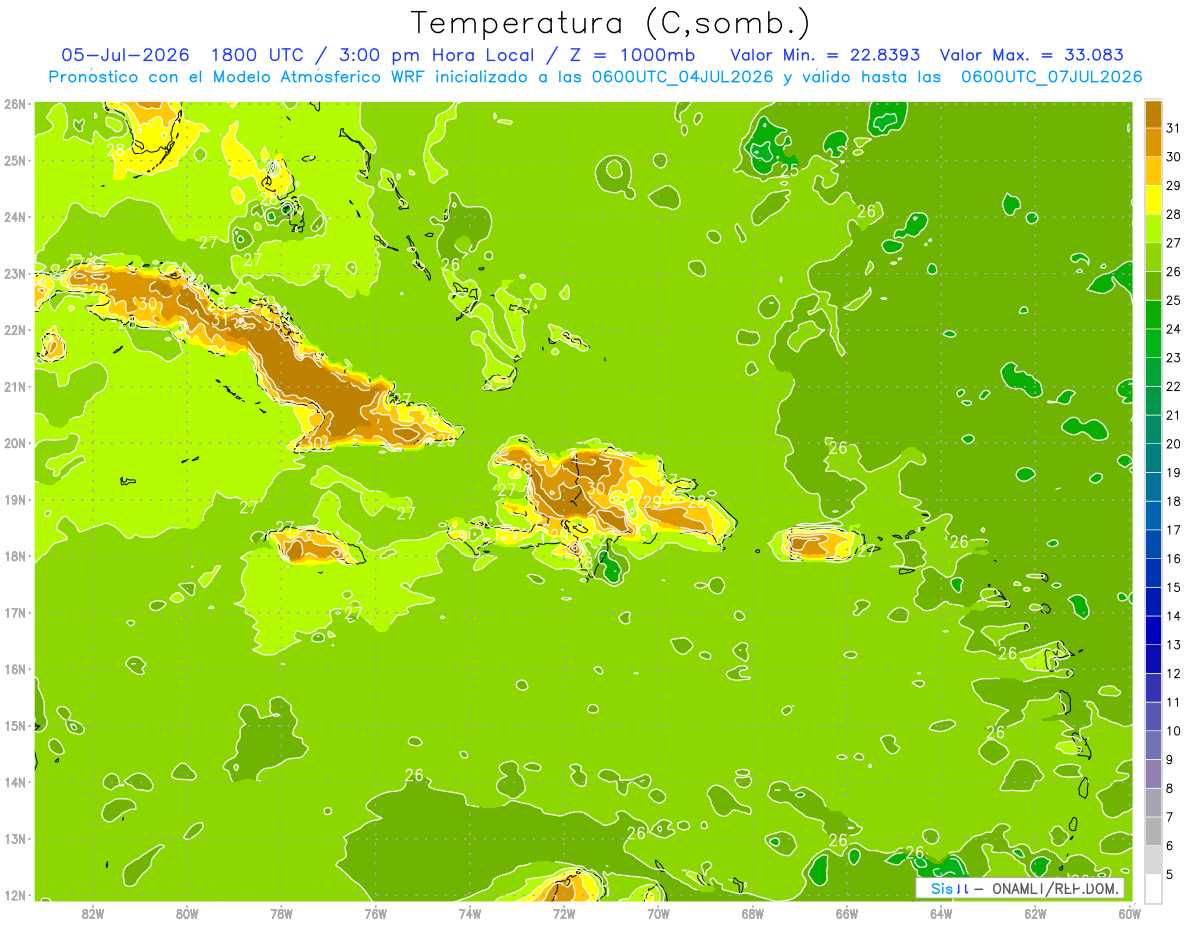Pick the gold legend segment between 29 and 30

pos(1152,171)
